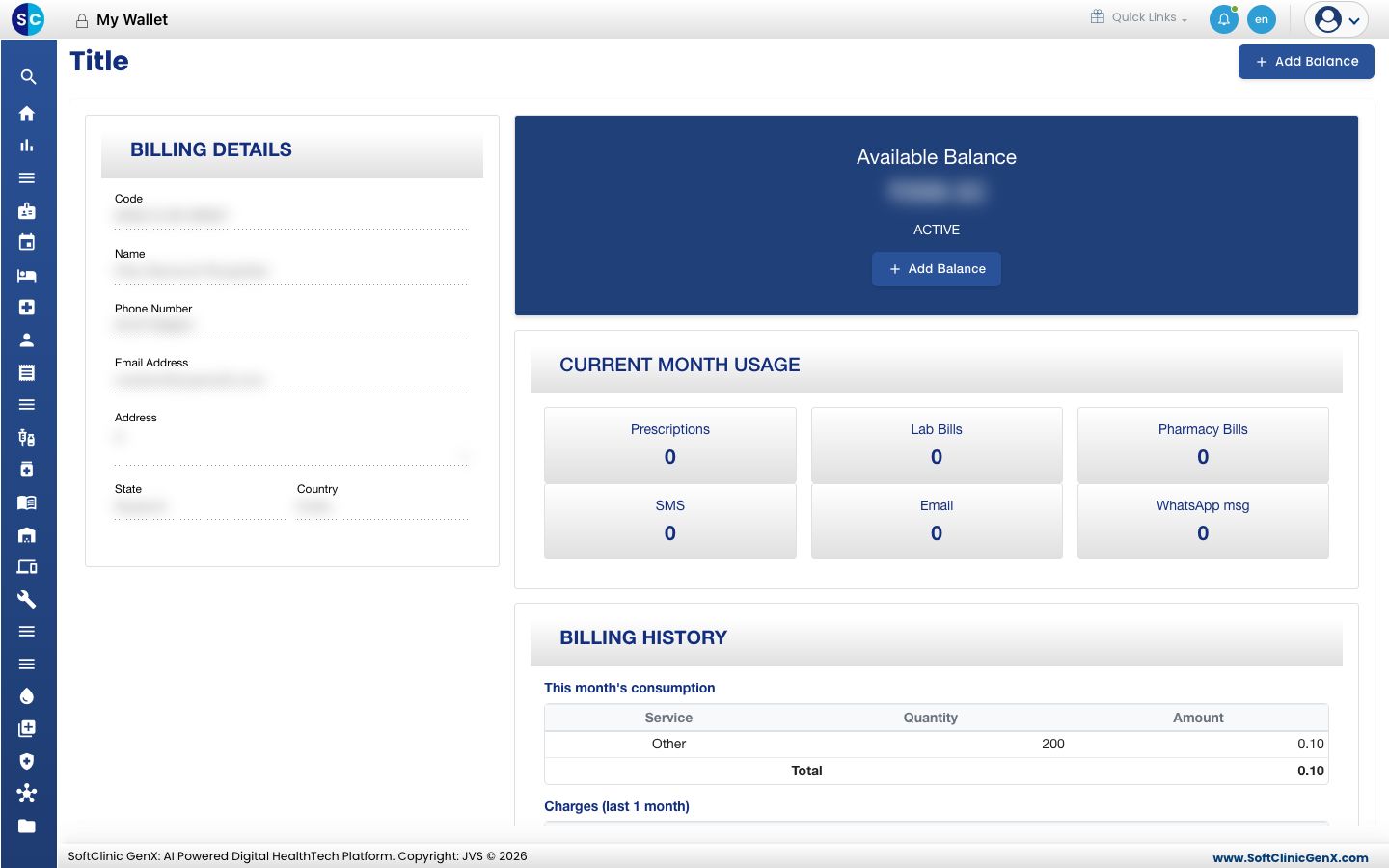The width and height of the screenshot is (1389, 868).
Task: Click the notification bell icon
Action: [1223, 19]
